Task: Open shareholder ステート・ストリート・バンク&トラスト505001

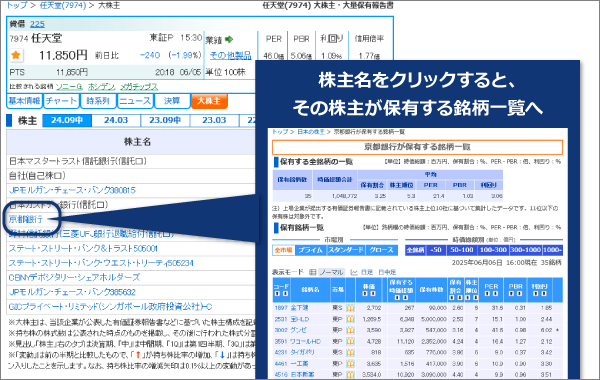Action: coord(83,249)
